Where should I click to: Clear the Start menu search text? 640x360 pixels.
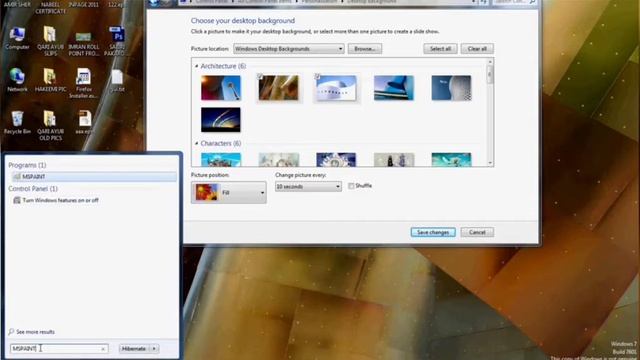[x=103, y=349]
